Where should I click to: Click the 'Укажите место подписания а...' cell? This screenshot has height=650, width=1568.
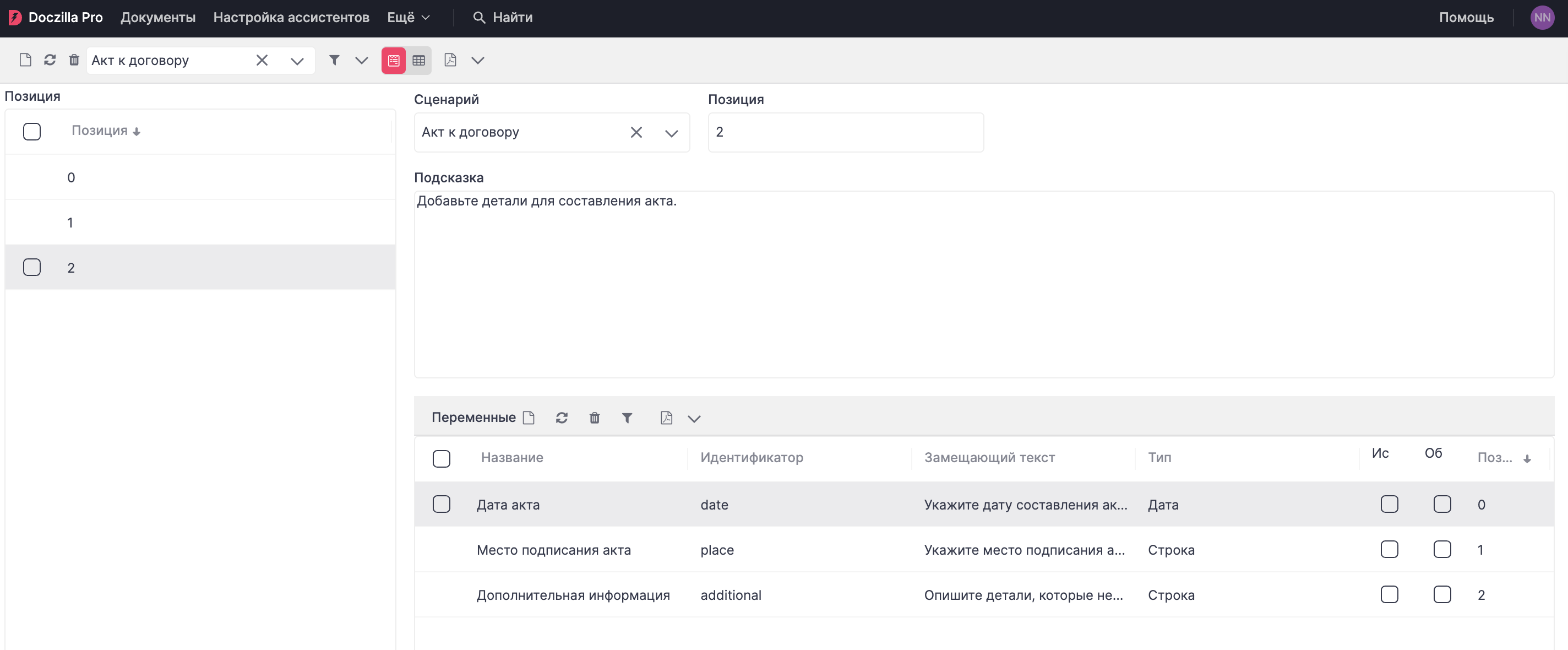(x=1025, y=550)
